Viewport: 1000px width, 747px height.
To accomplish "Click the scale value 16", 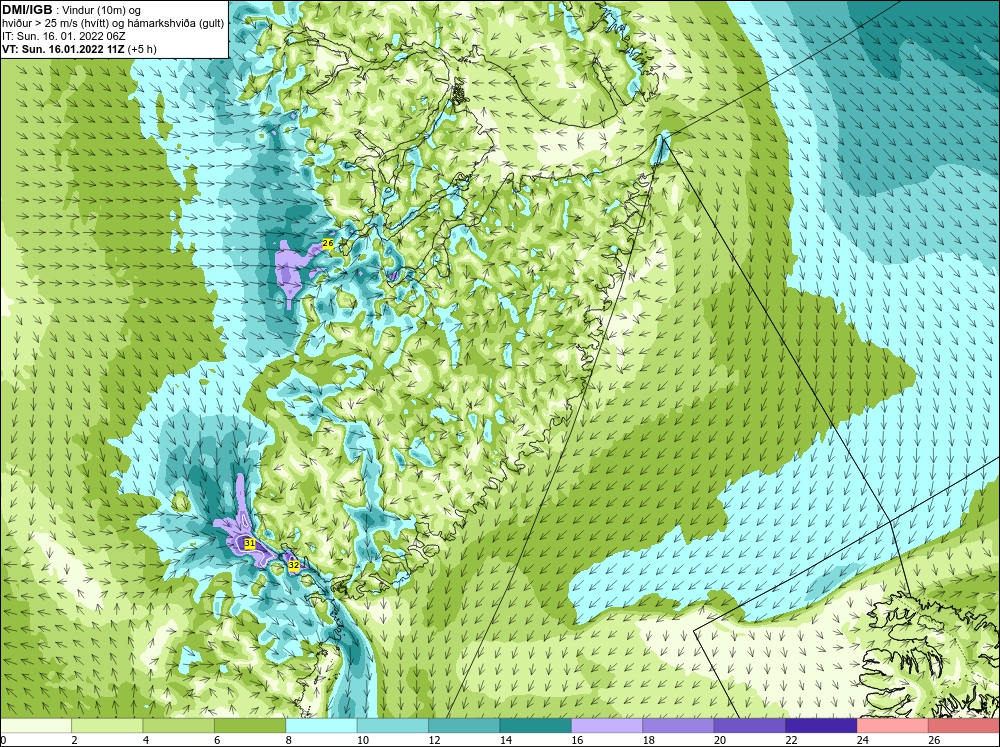I will pyautogui.click(x=577, y=740).
